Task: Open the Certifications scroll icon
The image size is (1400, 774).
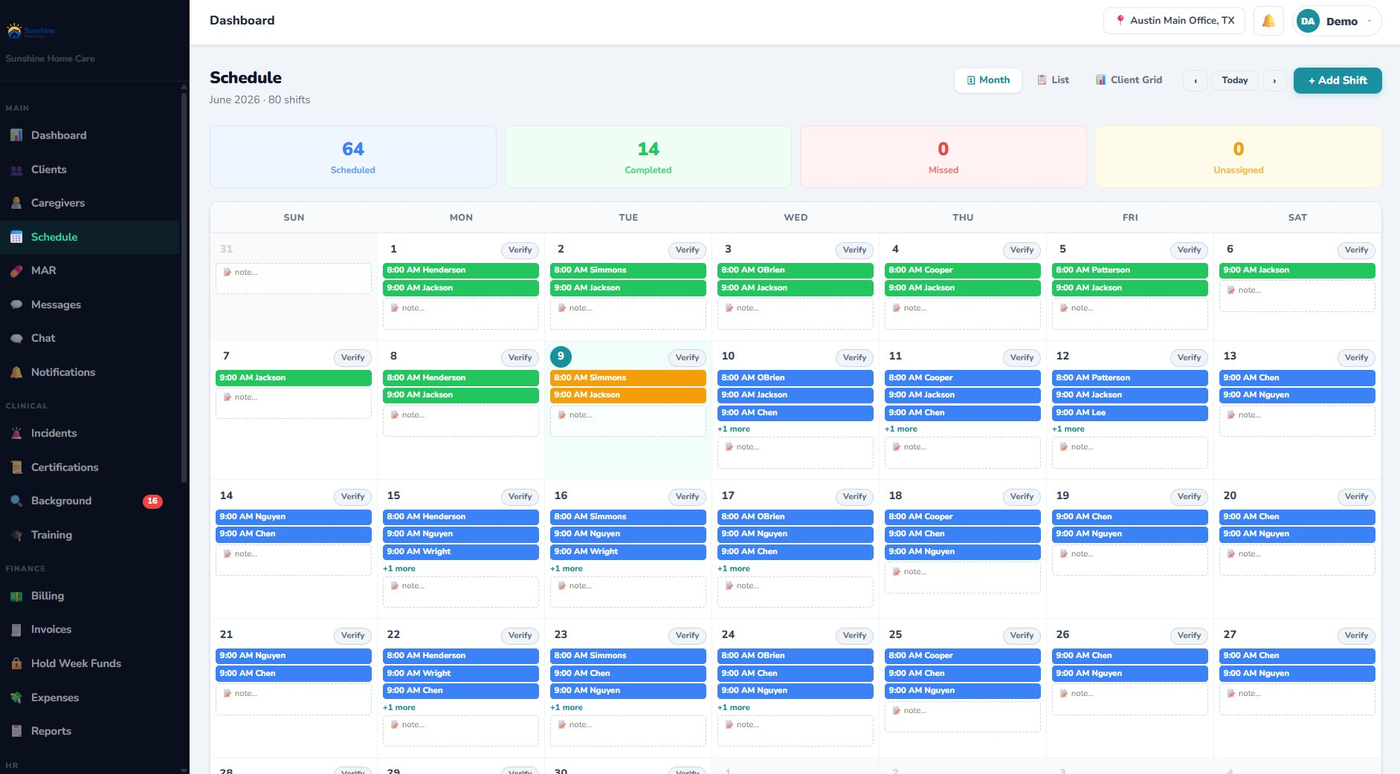Action: 16,467
